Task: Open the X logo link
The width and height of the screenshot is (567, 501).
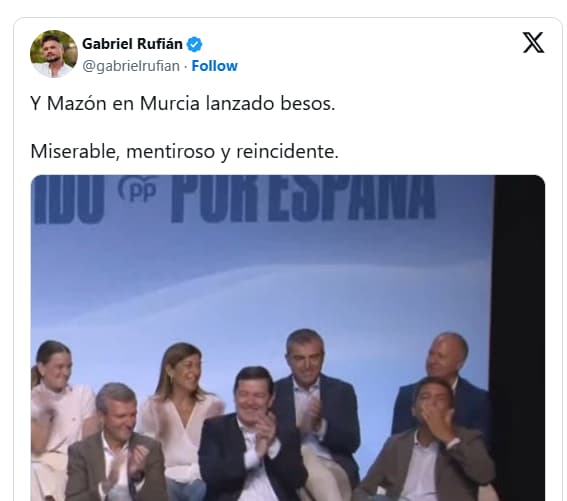Action: click(533, 43)
